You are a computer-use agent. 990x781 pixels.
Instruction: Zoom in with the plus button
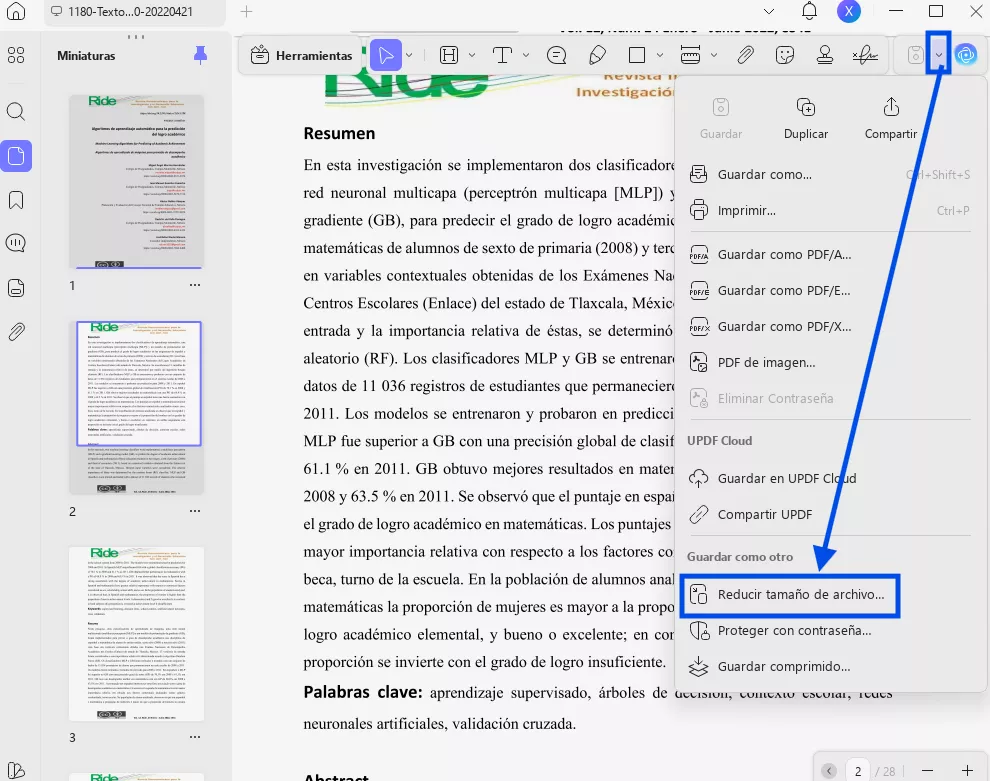(x=967, y=771)
